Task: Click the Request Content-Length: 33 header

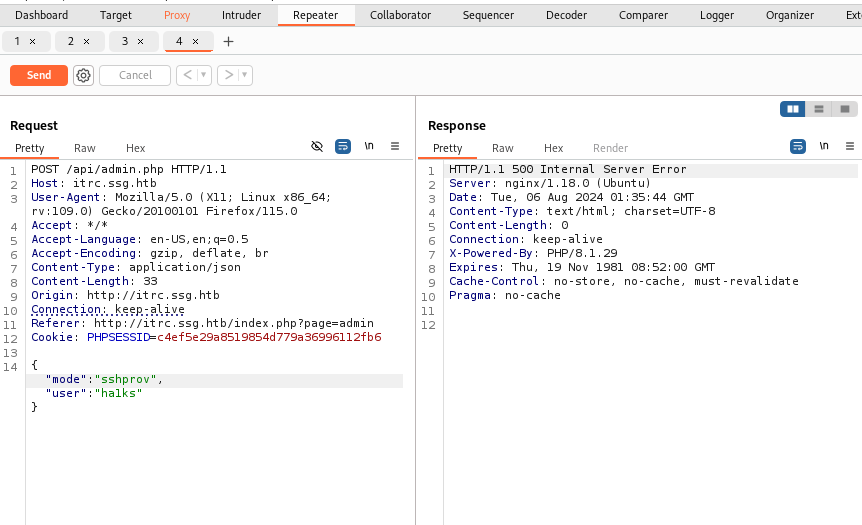Action: coord(94,281)
